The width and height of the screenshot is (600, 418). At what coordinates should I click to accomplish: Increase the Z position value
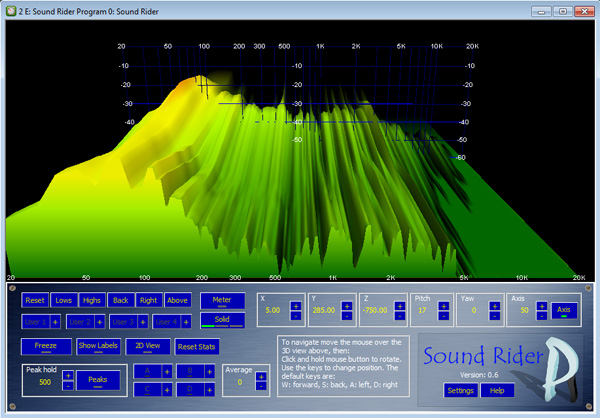(x=399, y=306)
